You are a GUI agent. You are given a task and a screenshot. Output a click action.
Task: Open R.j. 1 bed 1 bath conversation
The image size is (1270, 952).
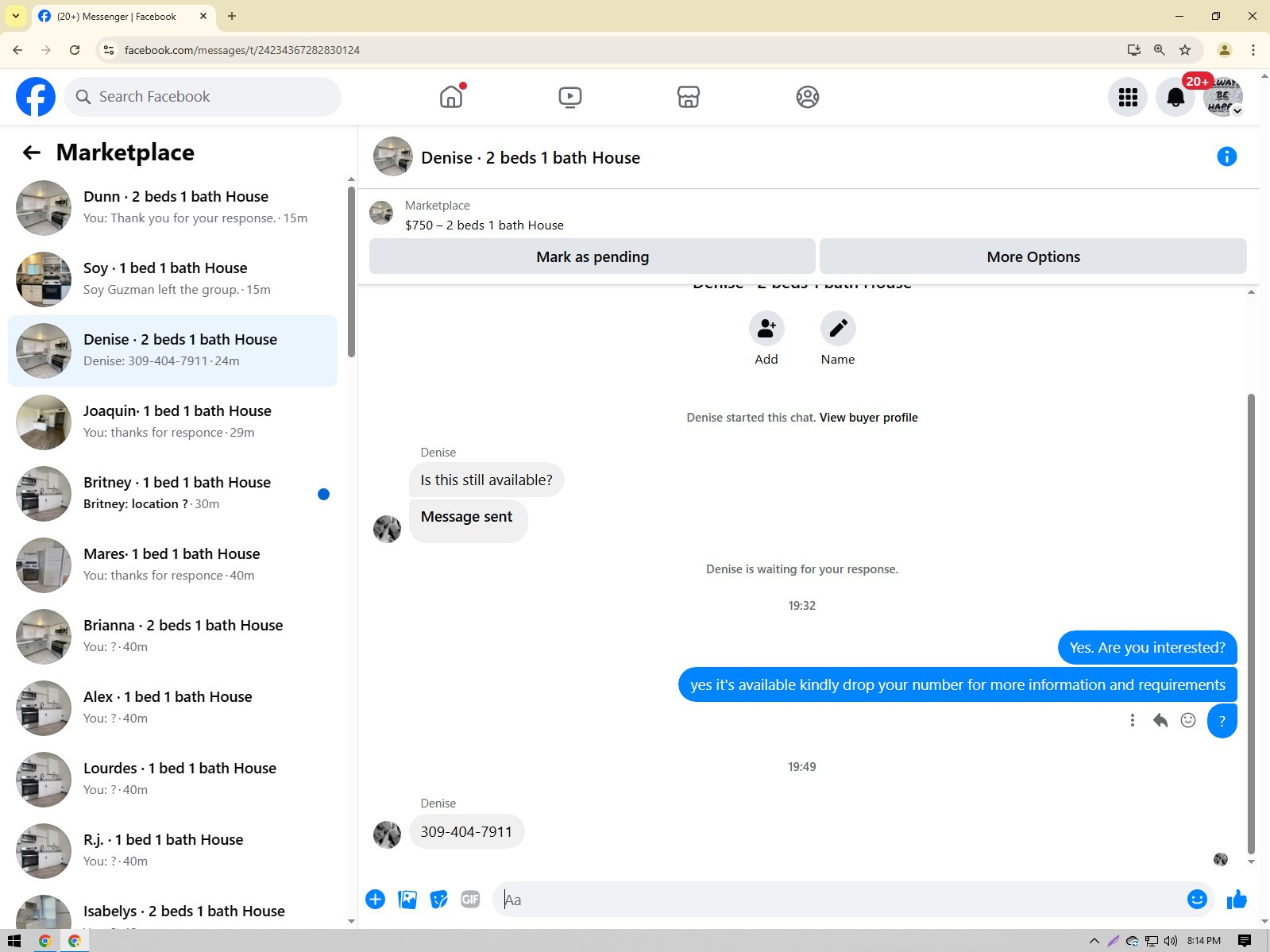tap(172, 851)
